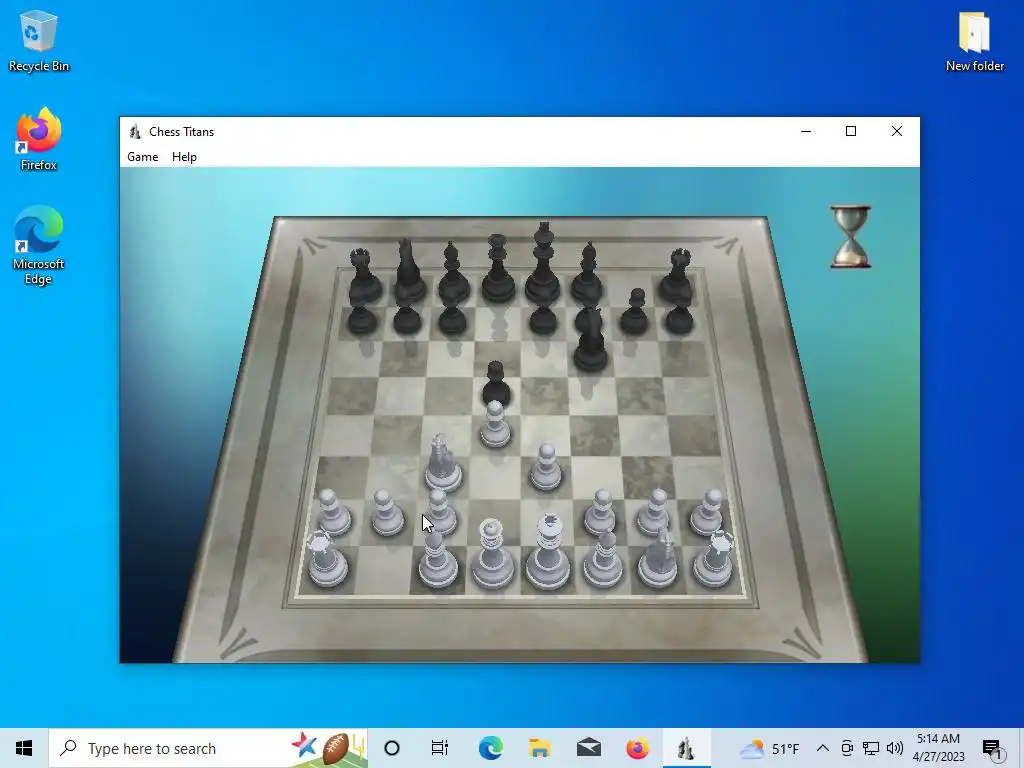Screen dimensions: 1024x768
Task: Select the white pawn on c2
Action: click(440, 513)
